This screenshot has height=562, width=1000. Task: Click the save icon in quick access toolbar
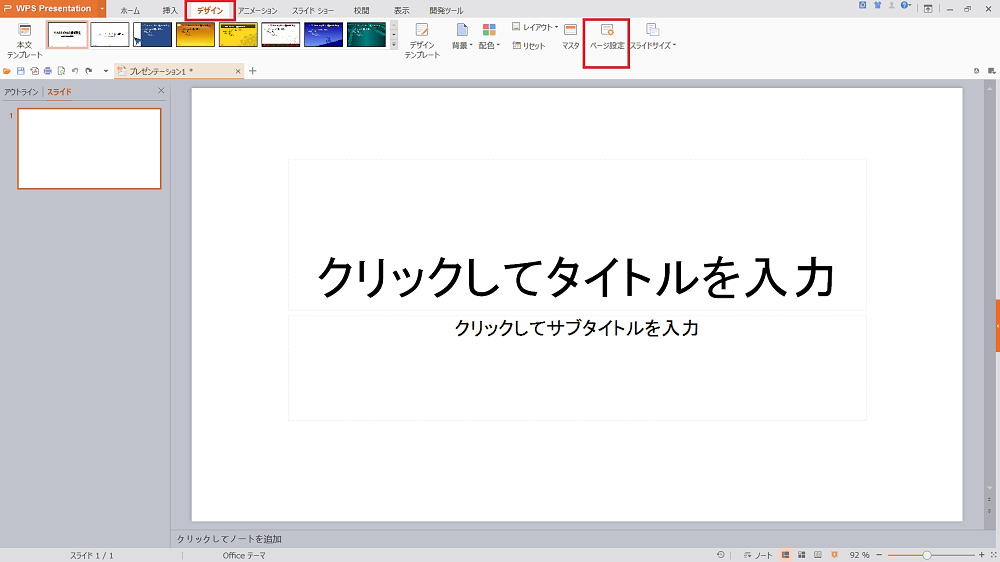pyautogui.click(x=20, y=71)
